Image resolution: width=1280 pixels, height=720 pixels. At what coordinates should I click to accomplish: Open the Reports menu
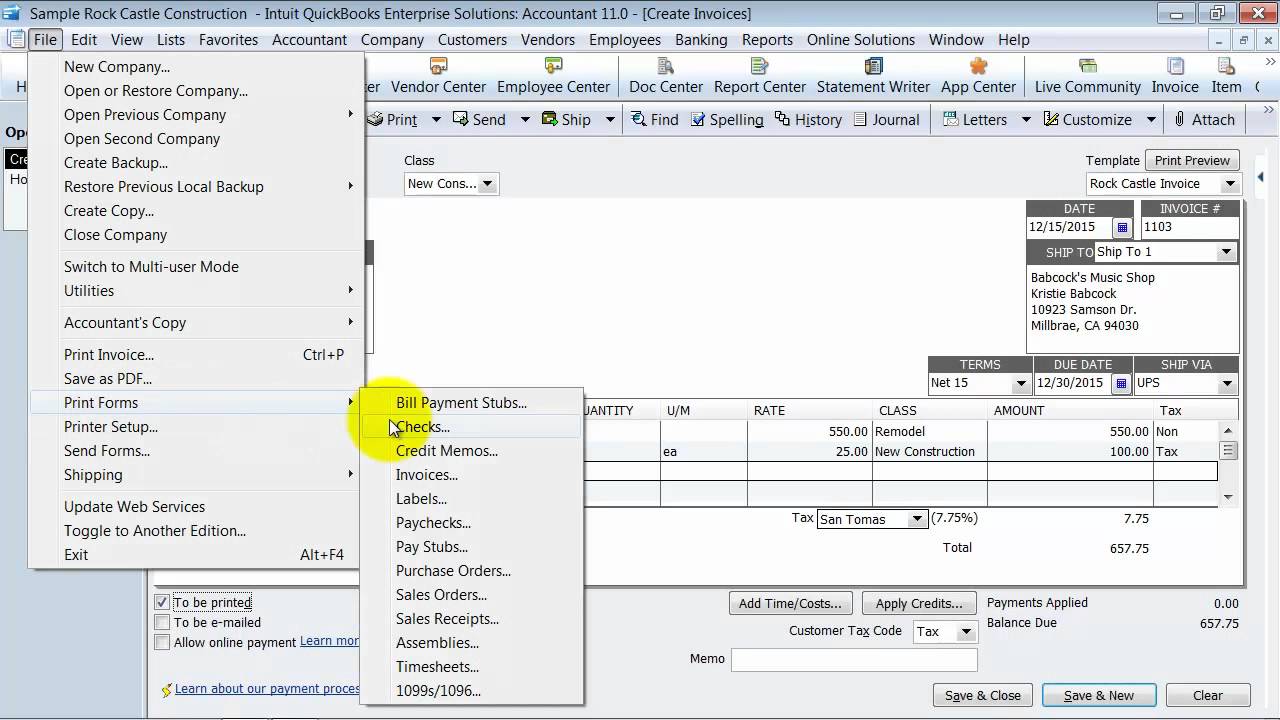click(x=767, y=40)
